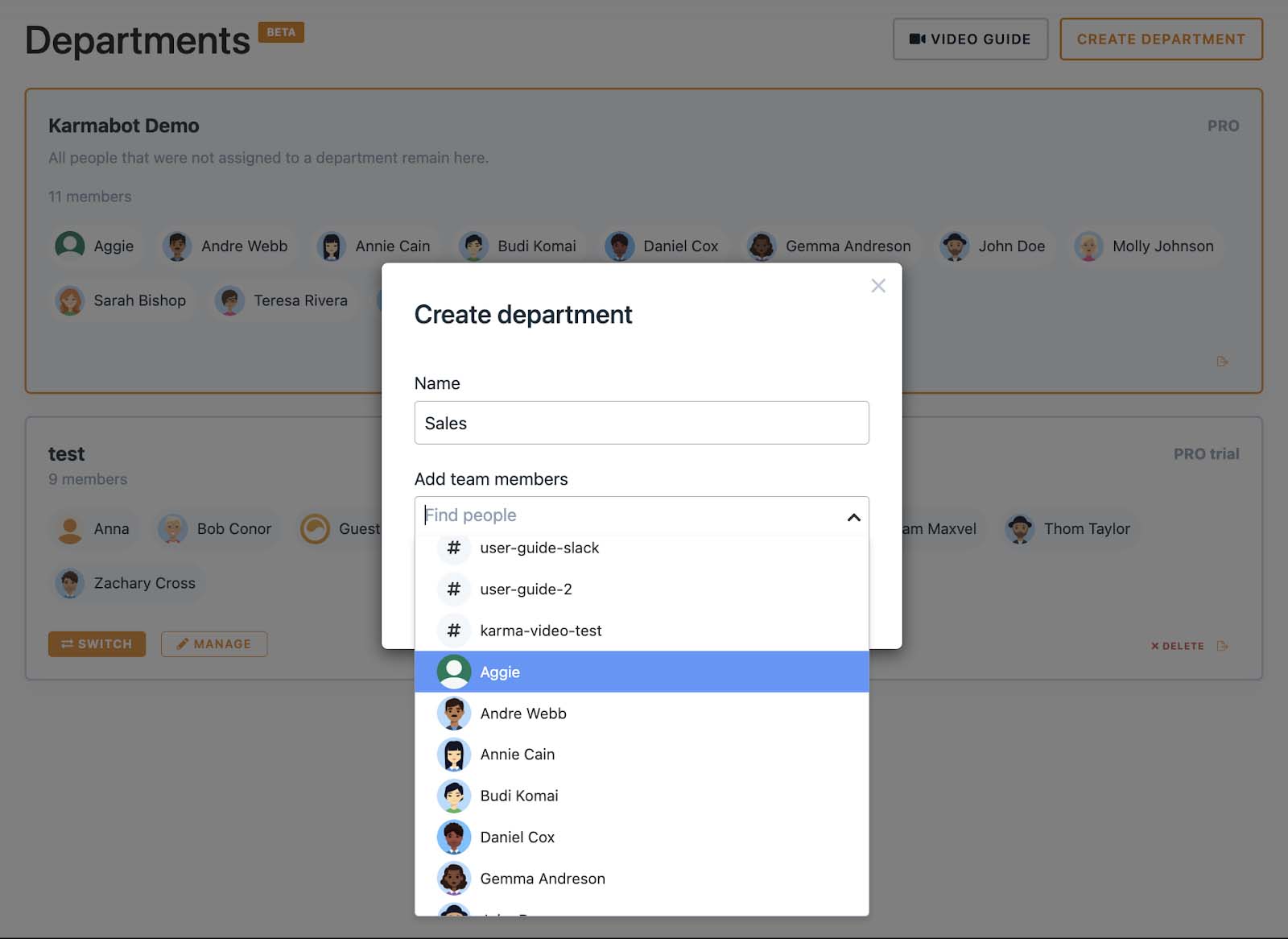1288x939 pixels.
Task: Click the export report icon on Karmabot Demo card
Action: click(1222, 362)
